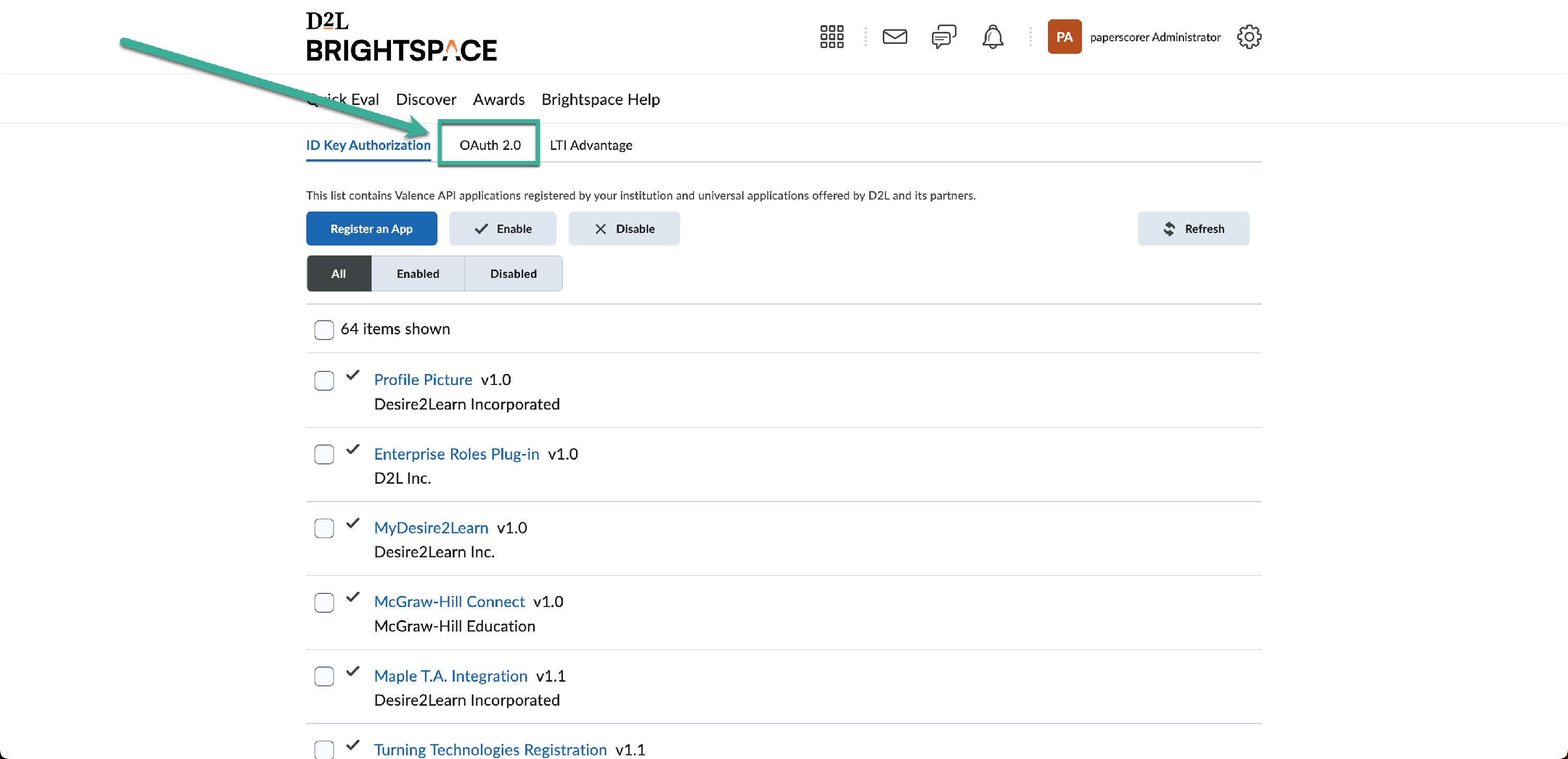
Task: Click the PA user avatar
Action: (1064, 37)
